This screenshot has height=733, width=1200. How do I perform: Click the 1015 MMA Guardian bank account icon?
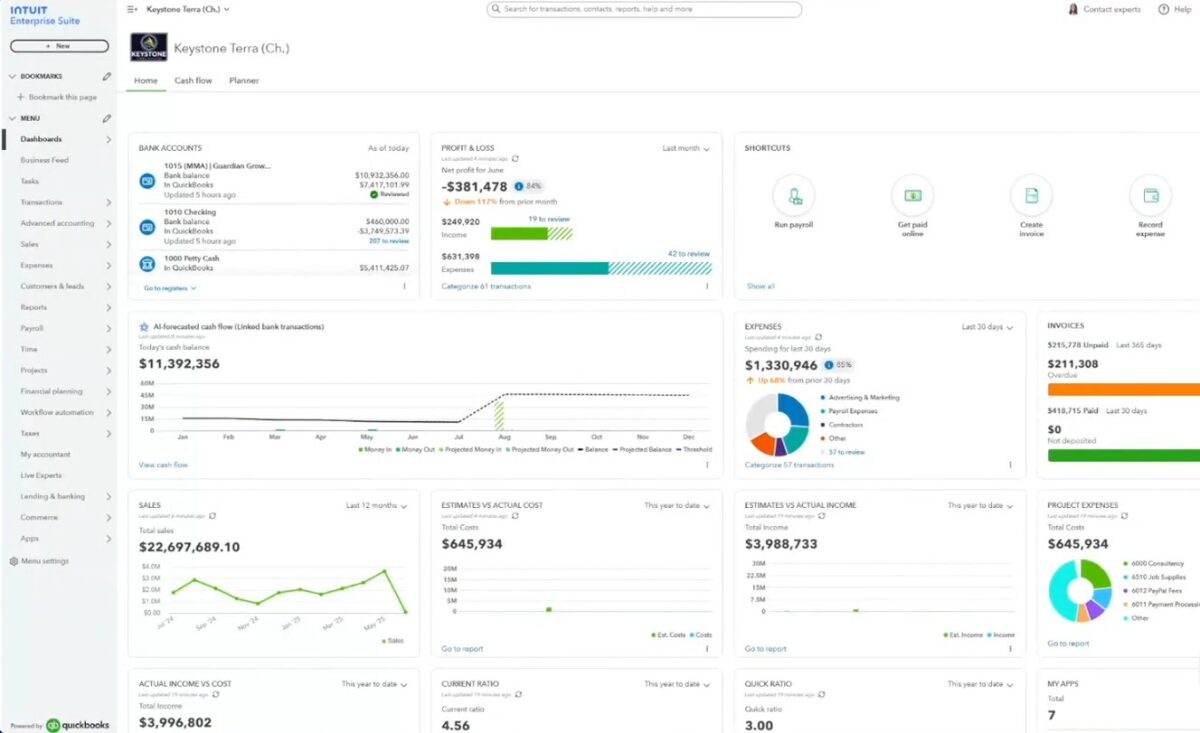(x=147, y=181)
